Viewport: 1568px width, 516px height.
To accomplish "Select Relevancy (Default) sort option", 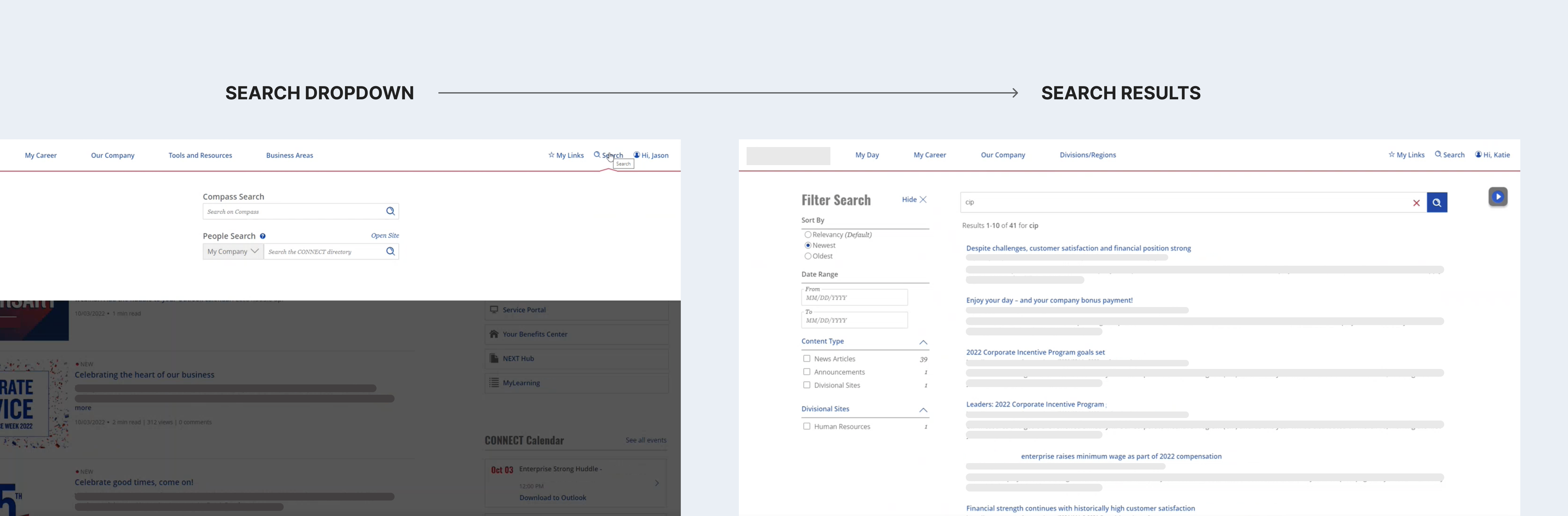I will [x=808, y=234].
